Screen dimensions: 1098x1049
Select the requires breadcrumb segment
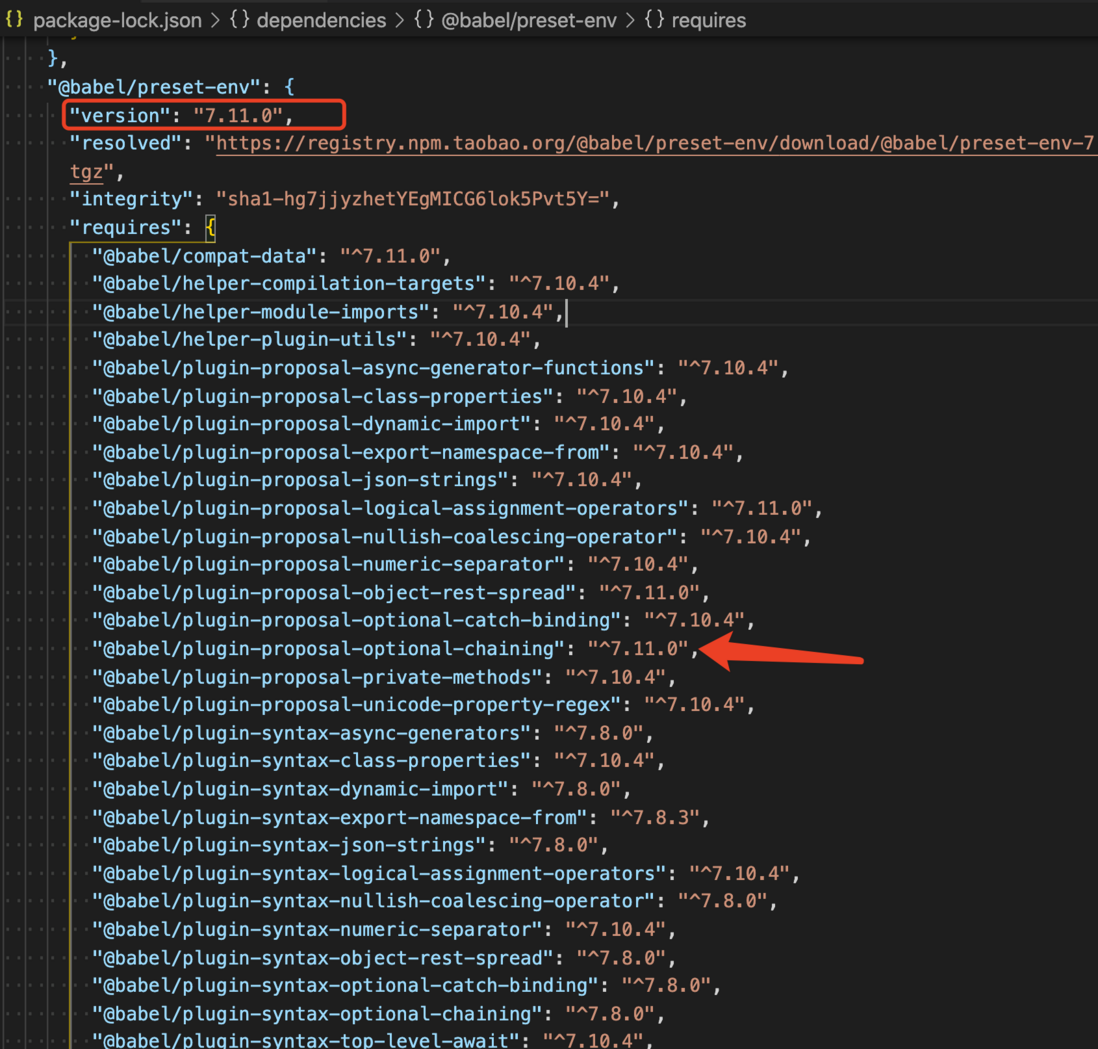tap(709, 20)
